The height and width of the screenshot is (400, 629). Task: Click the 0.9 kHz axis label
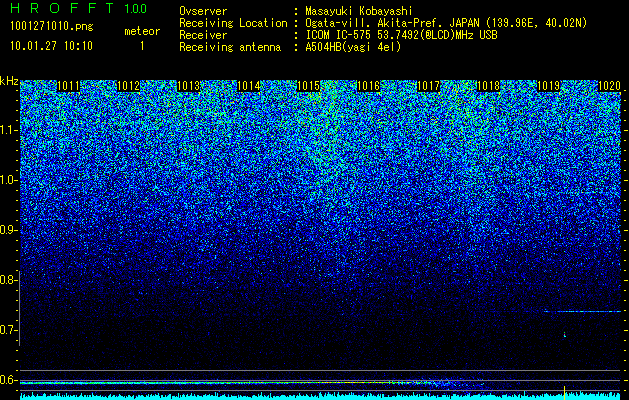(9, 230)
